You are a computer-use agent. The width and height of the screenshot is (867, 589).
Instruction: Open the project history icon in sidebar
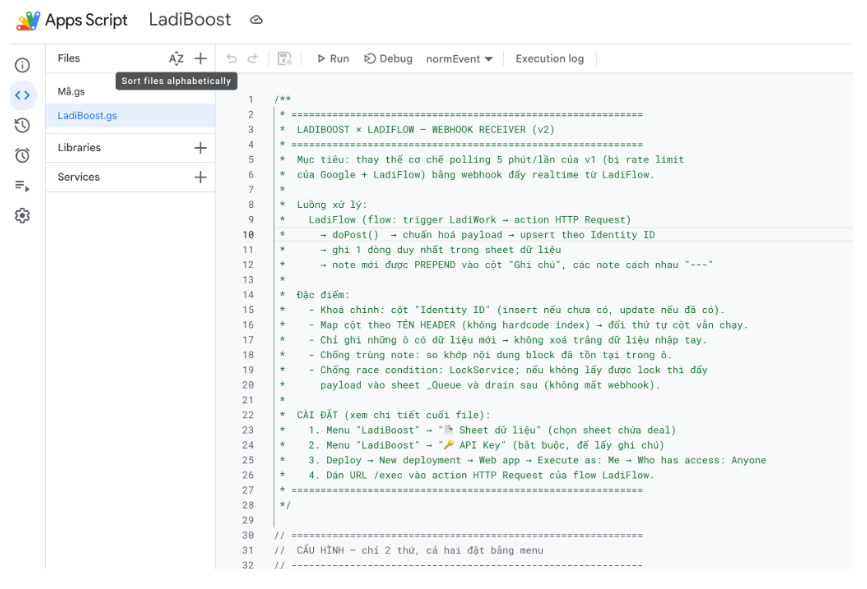(x=22, y=126)
